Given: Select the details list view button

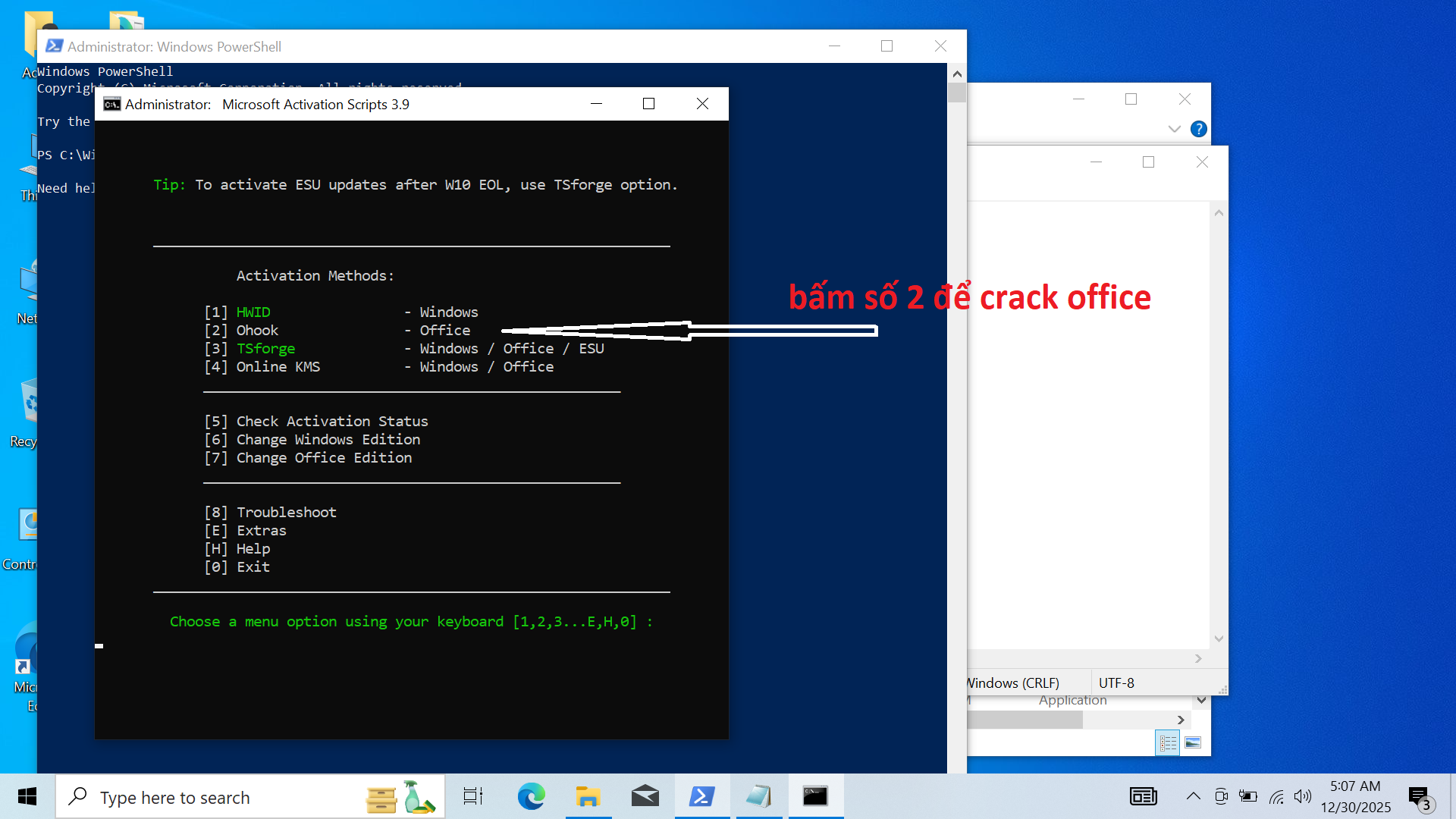Looking at the screenshot, I should pyautogui.click(x=1168, y=743).
